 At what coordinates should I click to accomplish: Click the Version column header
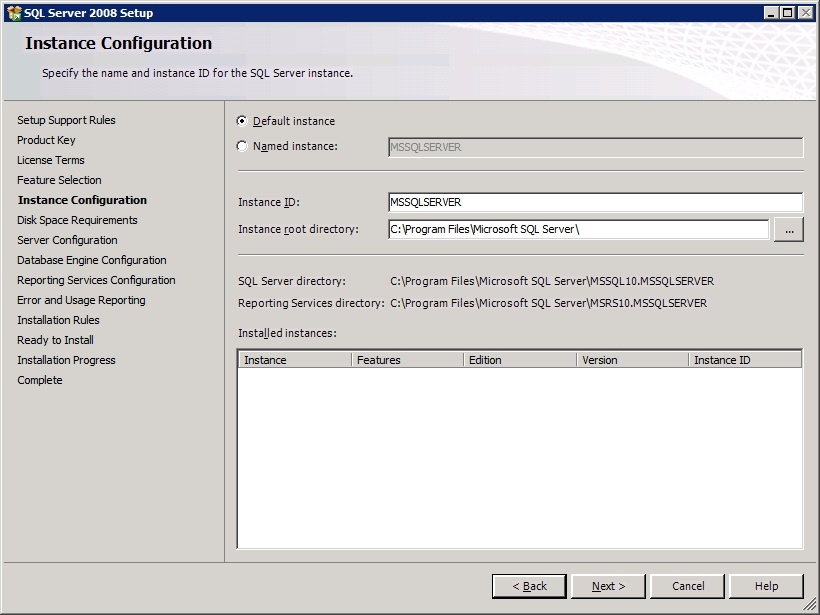tap(632, 360)
